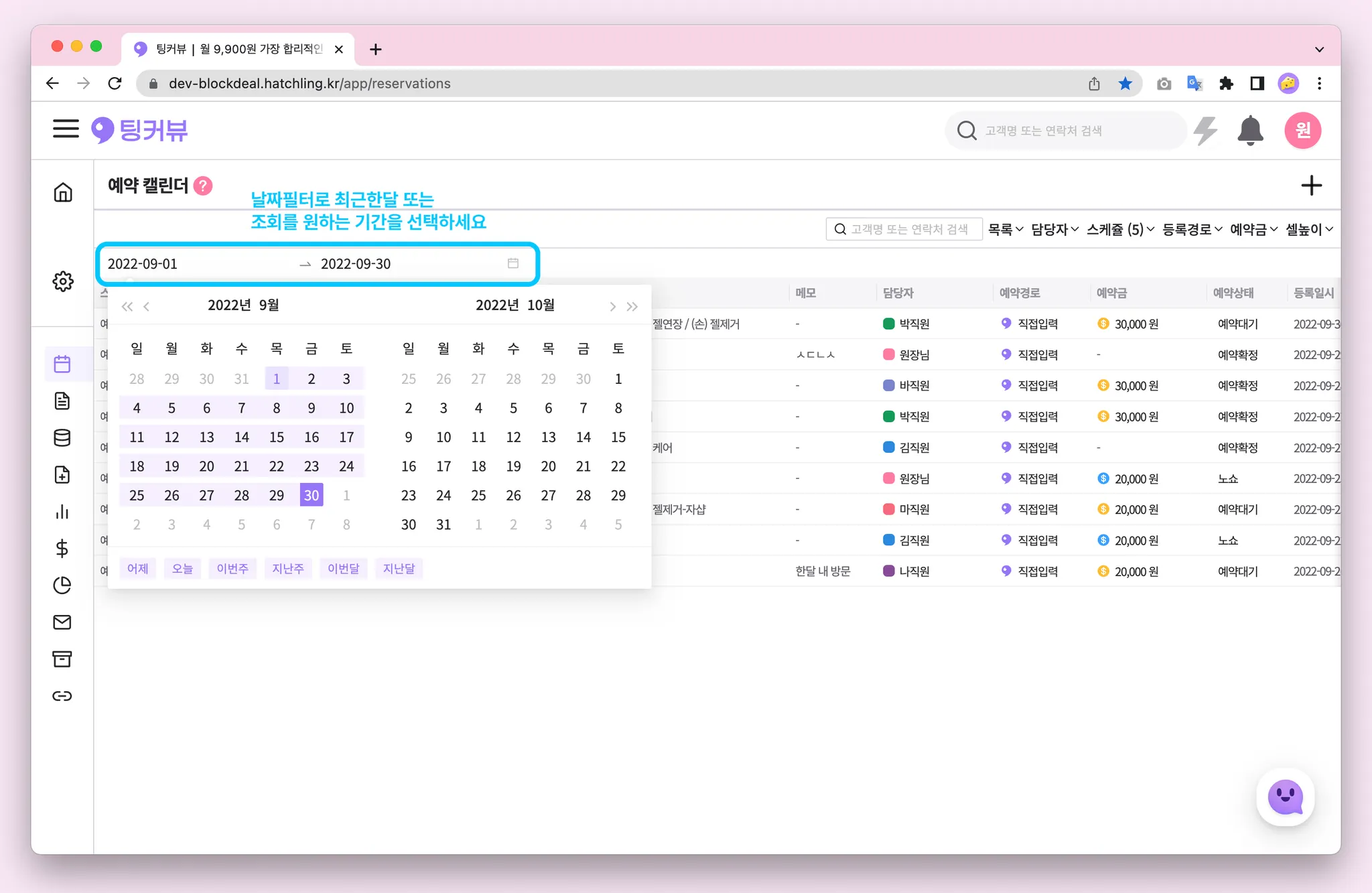Click the start date 2022-09-01 field

[x=143, y=264]
